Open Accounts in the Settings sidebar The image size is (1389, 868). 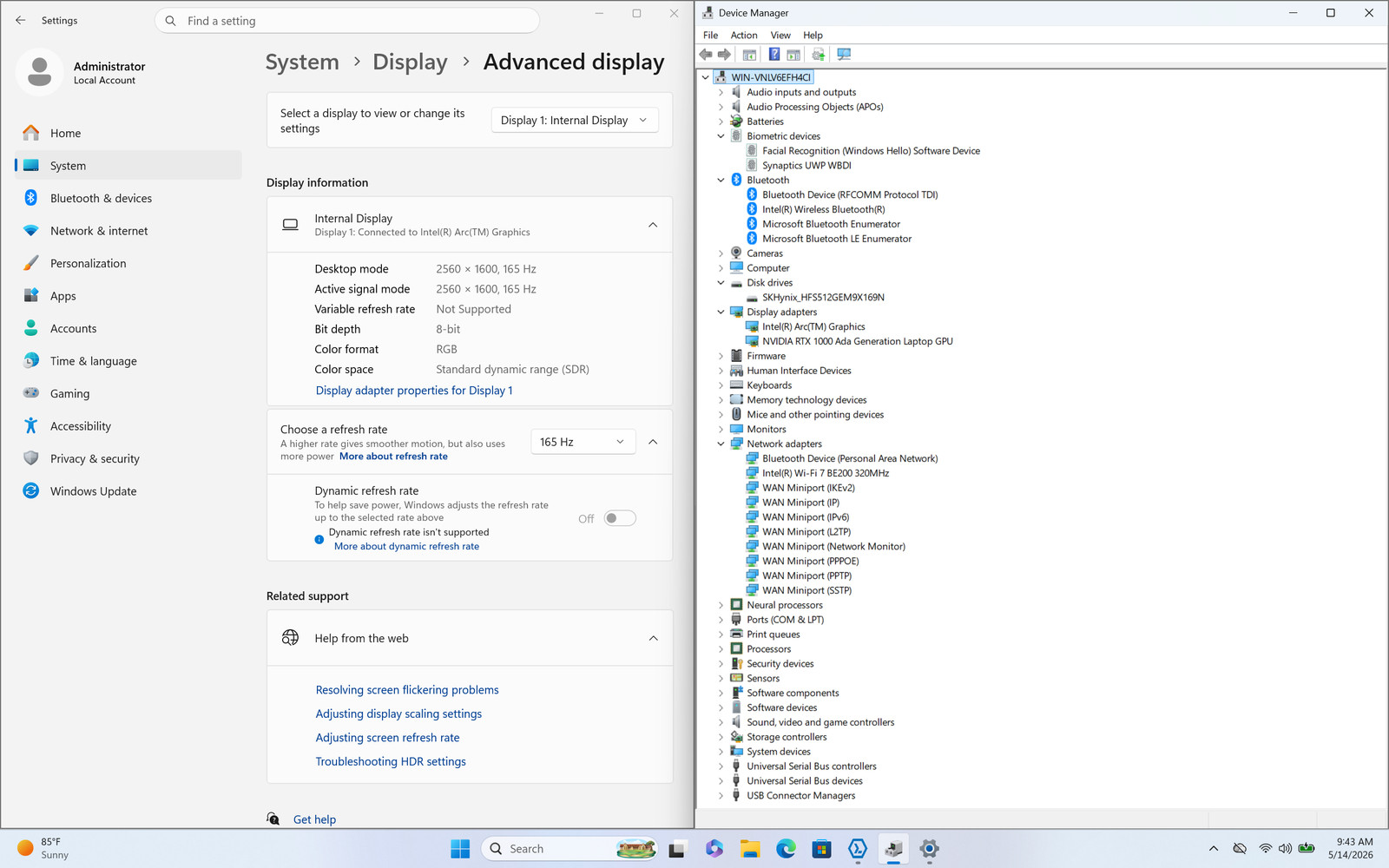pos(128,328)
